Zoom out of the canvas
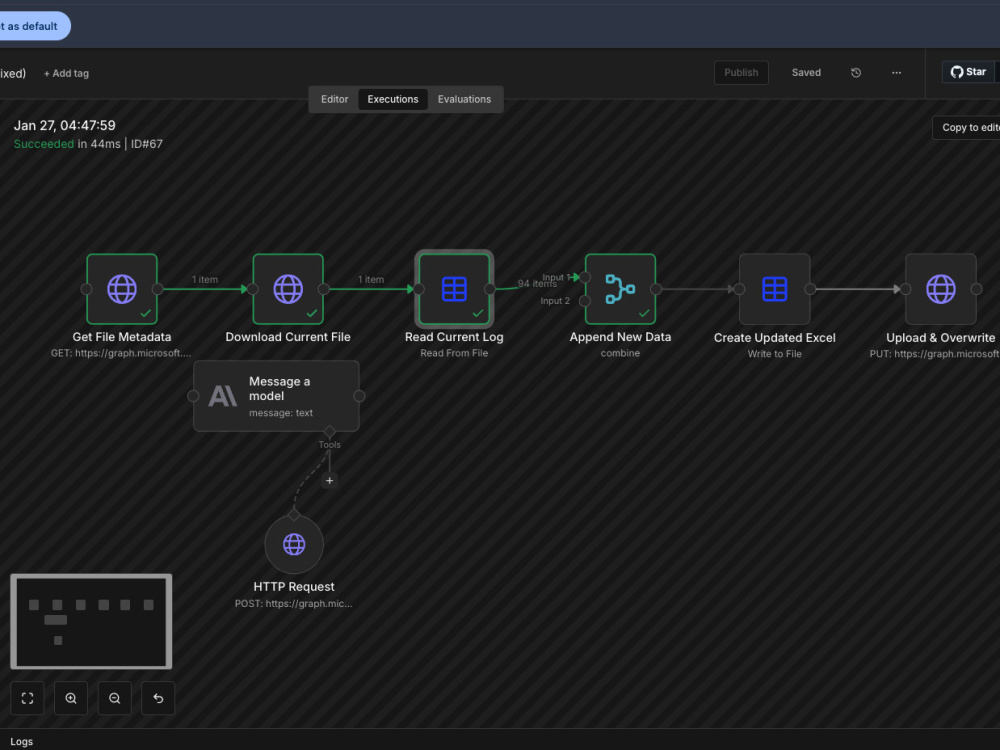 click(x=115, y=698)
